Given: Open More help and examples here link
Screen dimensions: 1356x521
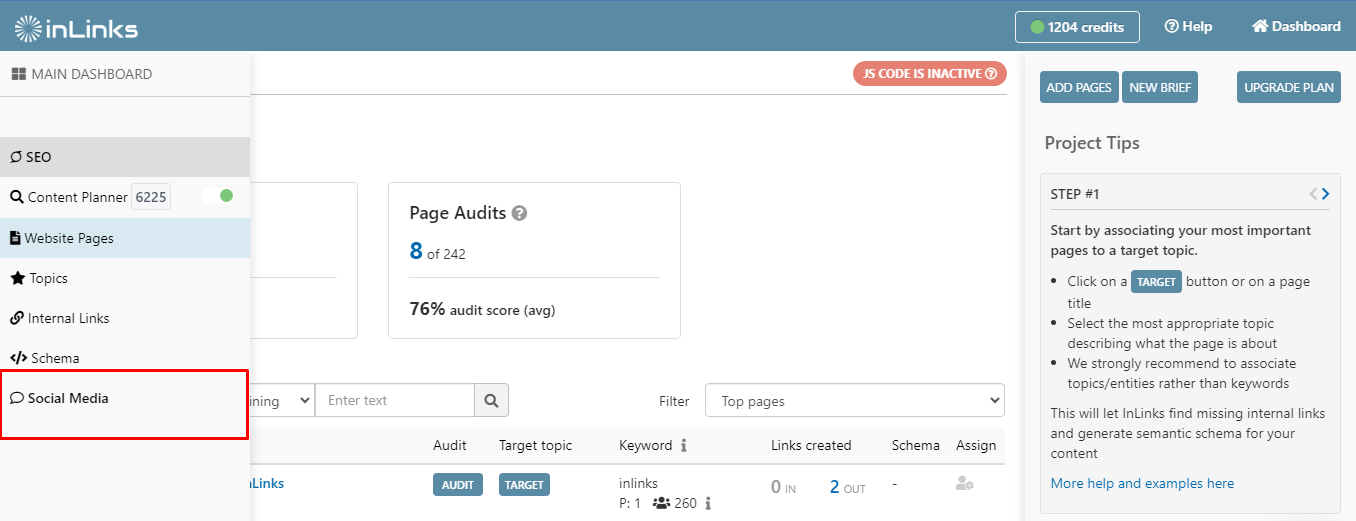Looking at the screenshot, I should (1142, 483).
